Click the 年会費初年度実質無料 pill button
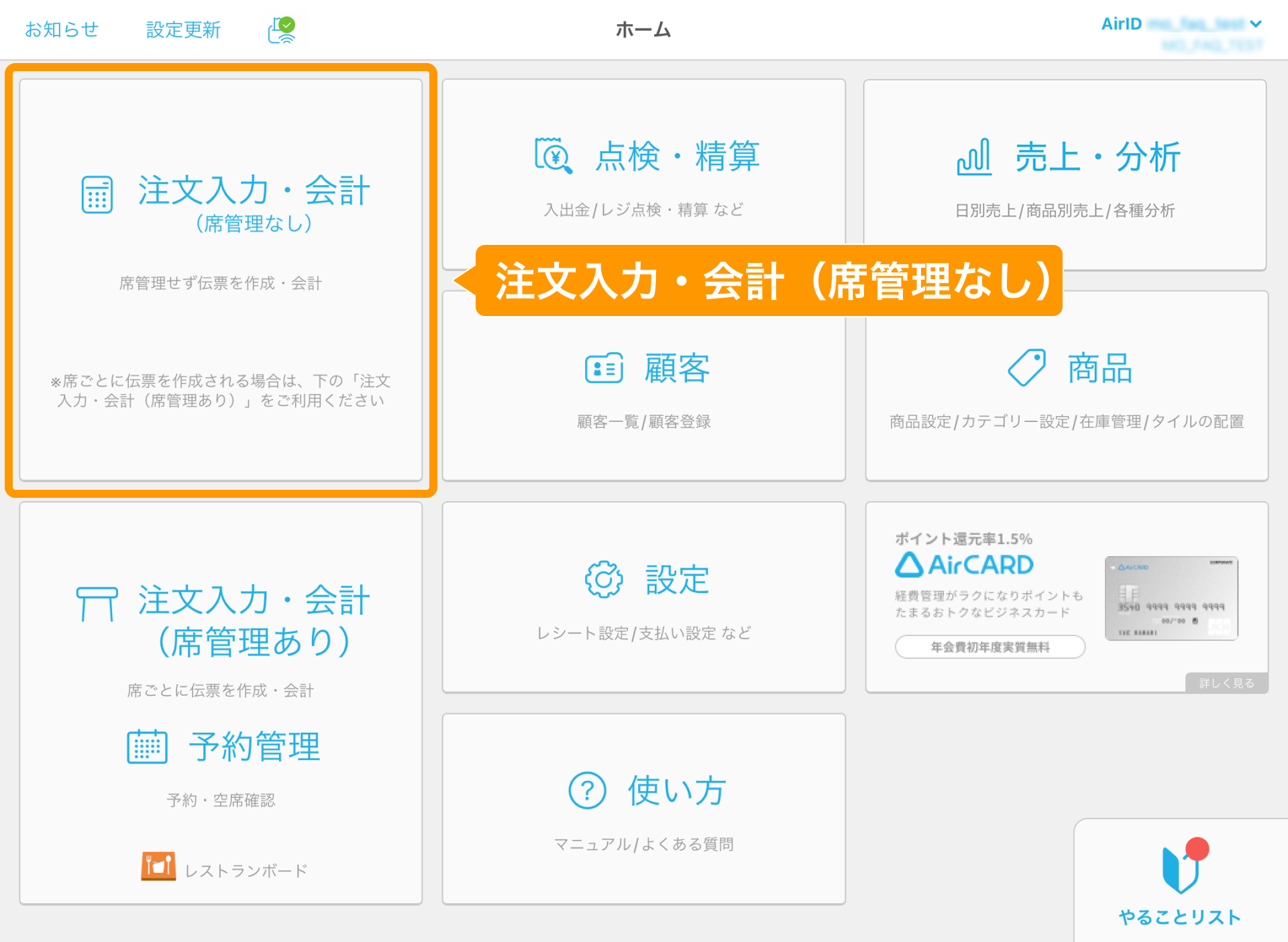Image resolution: width=1288 pixels, height=942 pixels. tap(990, 647)
